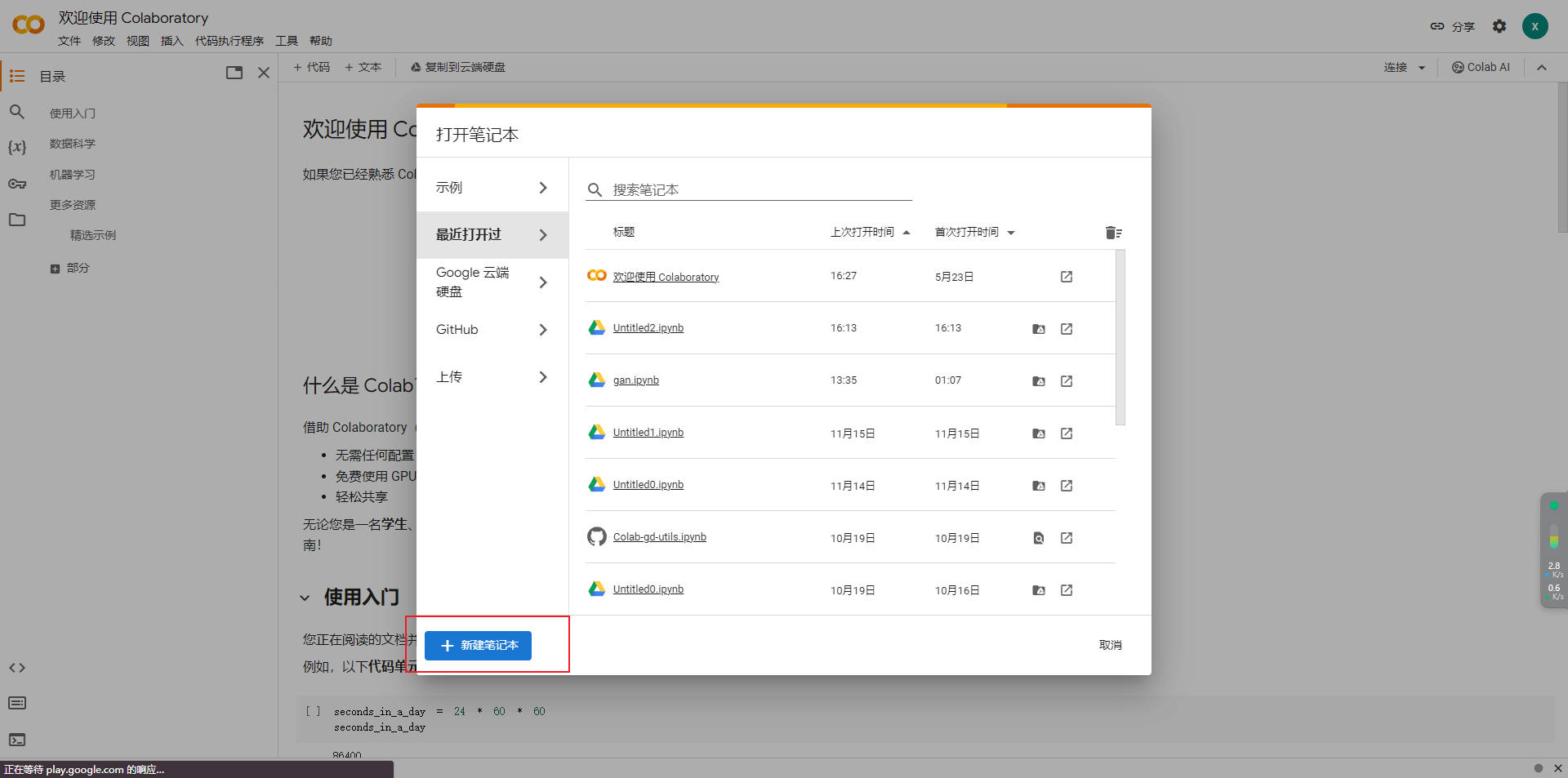Show Untitled1.ipynb in Drive icon
The width and height of the screenshot is (1568, 778).
pos(1039,433)
